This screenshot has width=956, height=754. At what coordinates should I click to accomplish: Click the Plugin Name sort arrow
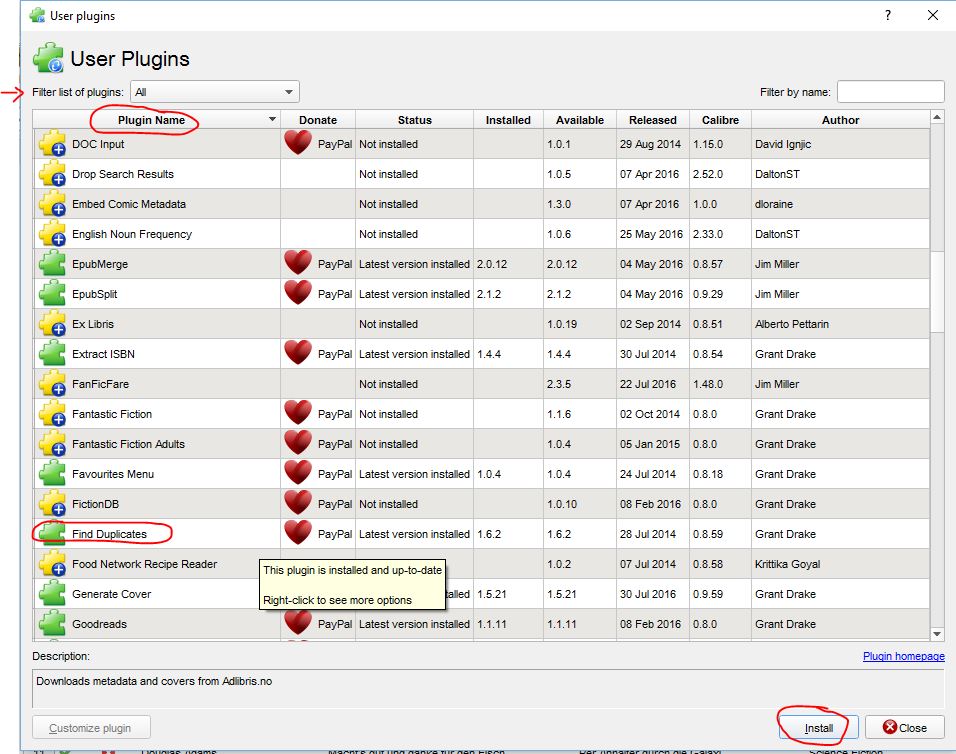pos(273,119)
